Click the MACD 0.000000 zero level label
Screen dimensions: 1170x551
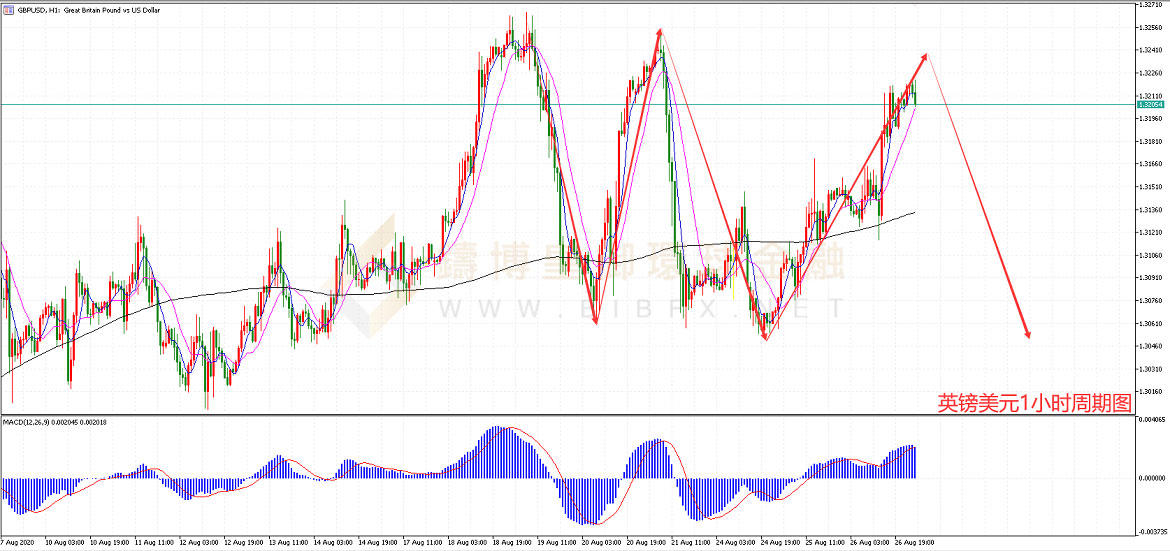[1150, 478]
